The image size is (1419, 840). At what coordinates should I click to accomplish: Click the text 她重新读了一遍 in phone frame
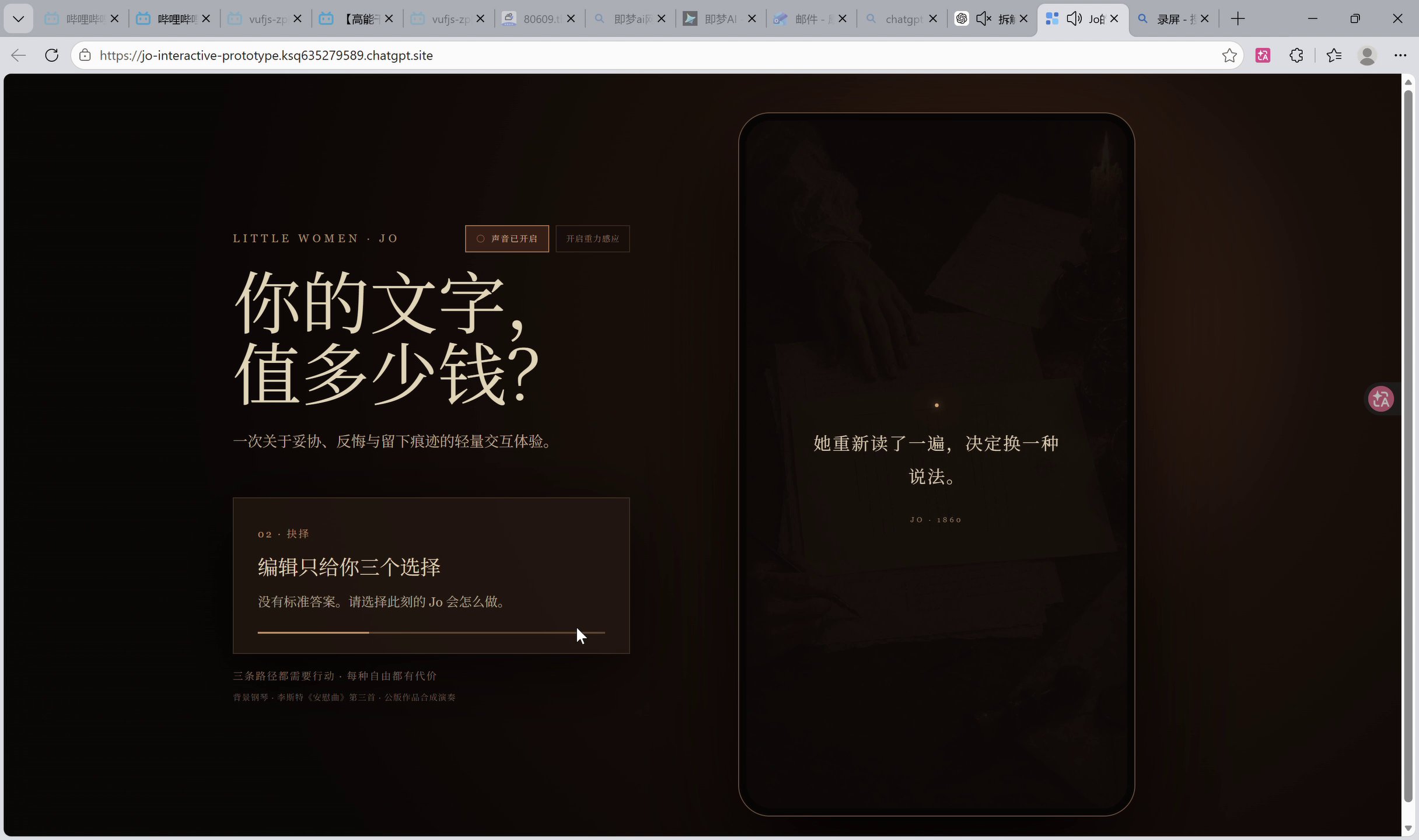[x=882, y=443]
